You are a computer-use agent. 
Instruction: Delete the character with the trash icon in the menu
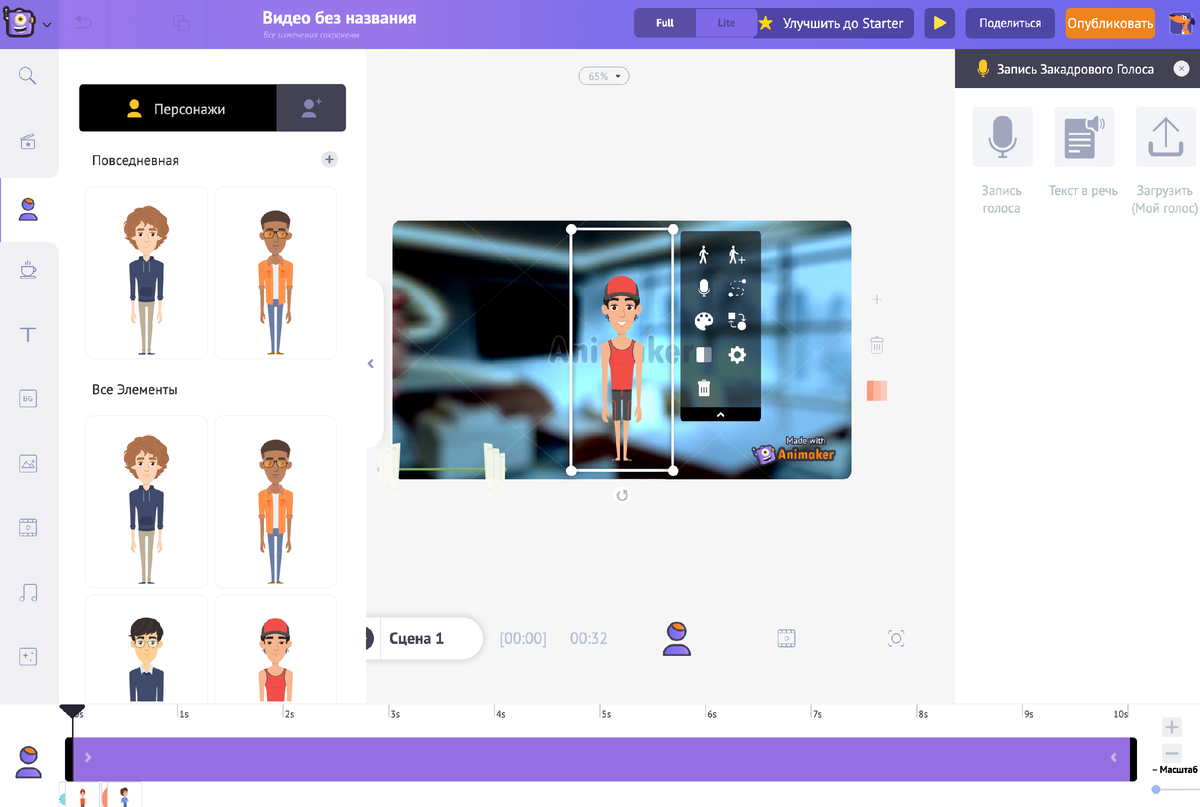(x=704, y=388)
